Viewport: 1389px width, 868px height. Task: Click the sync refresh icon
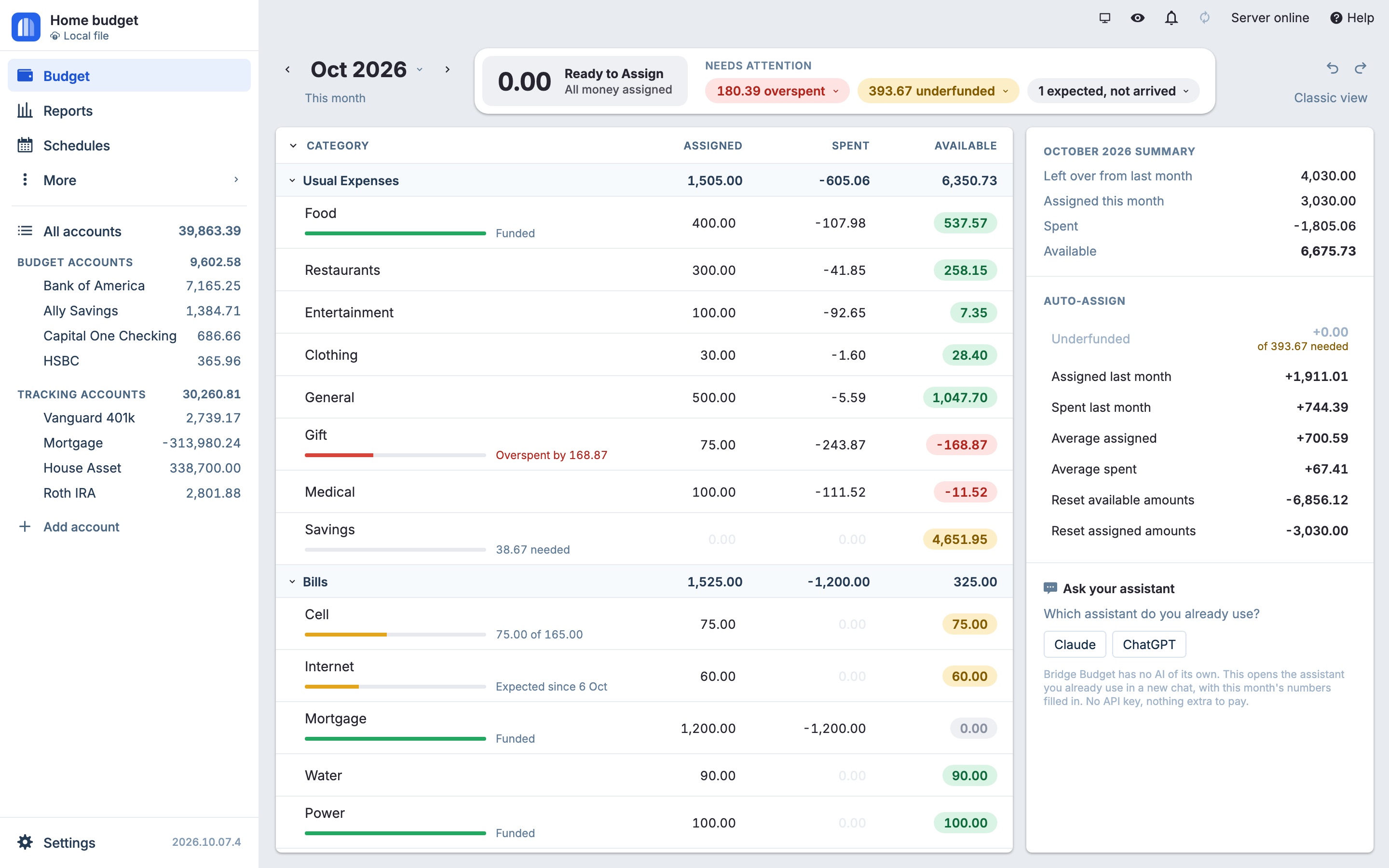click(1205, 18)
